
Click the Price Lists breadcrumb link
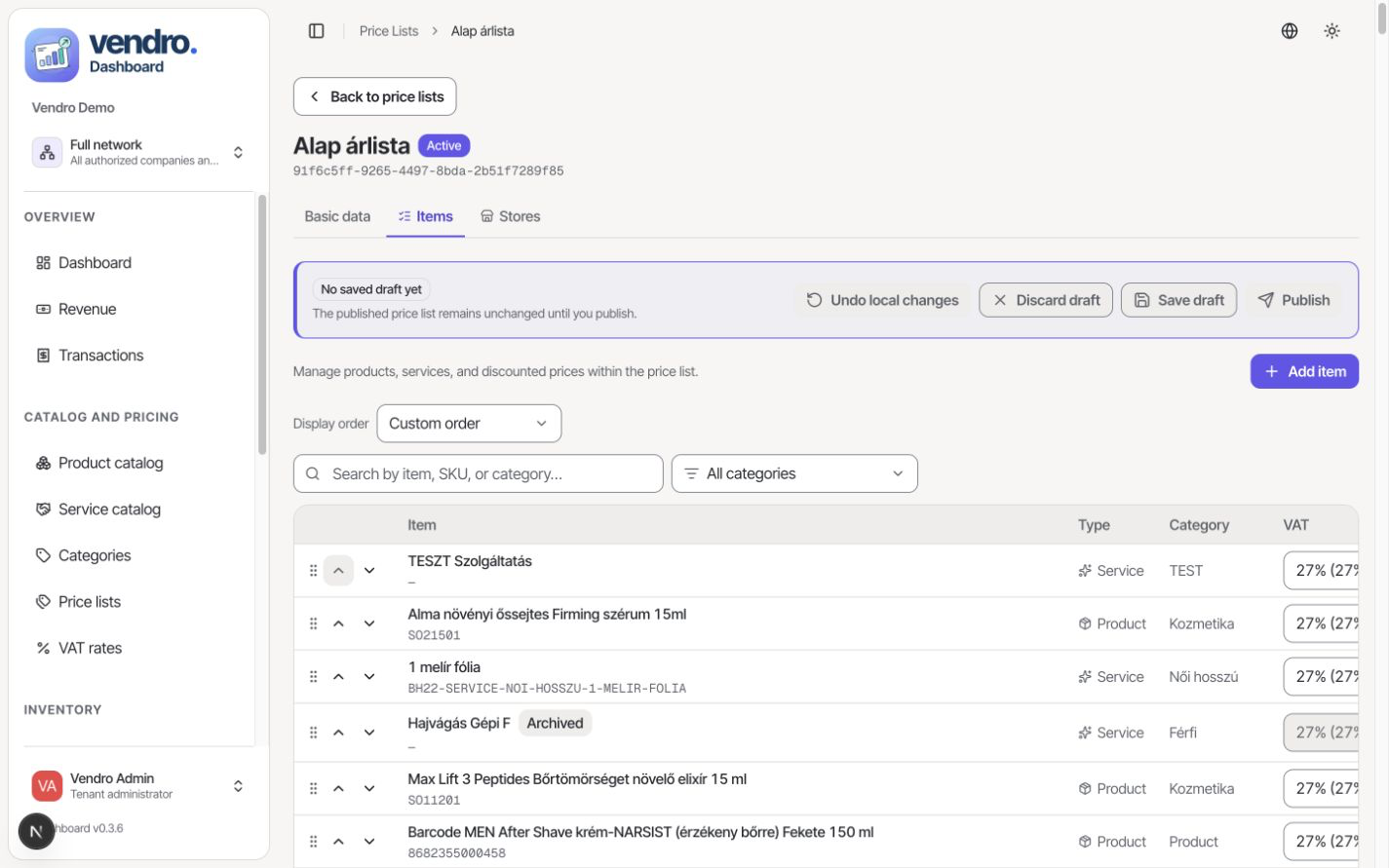pos(388,31)
